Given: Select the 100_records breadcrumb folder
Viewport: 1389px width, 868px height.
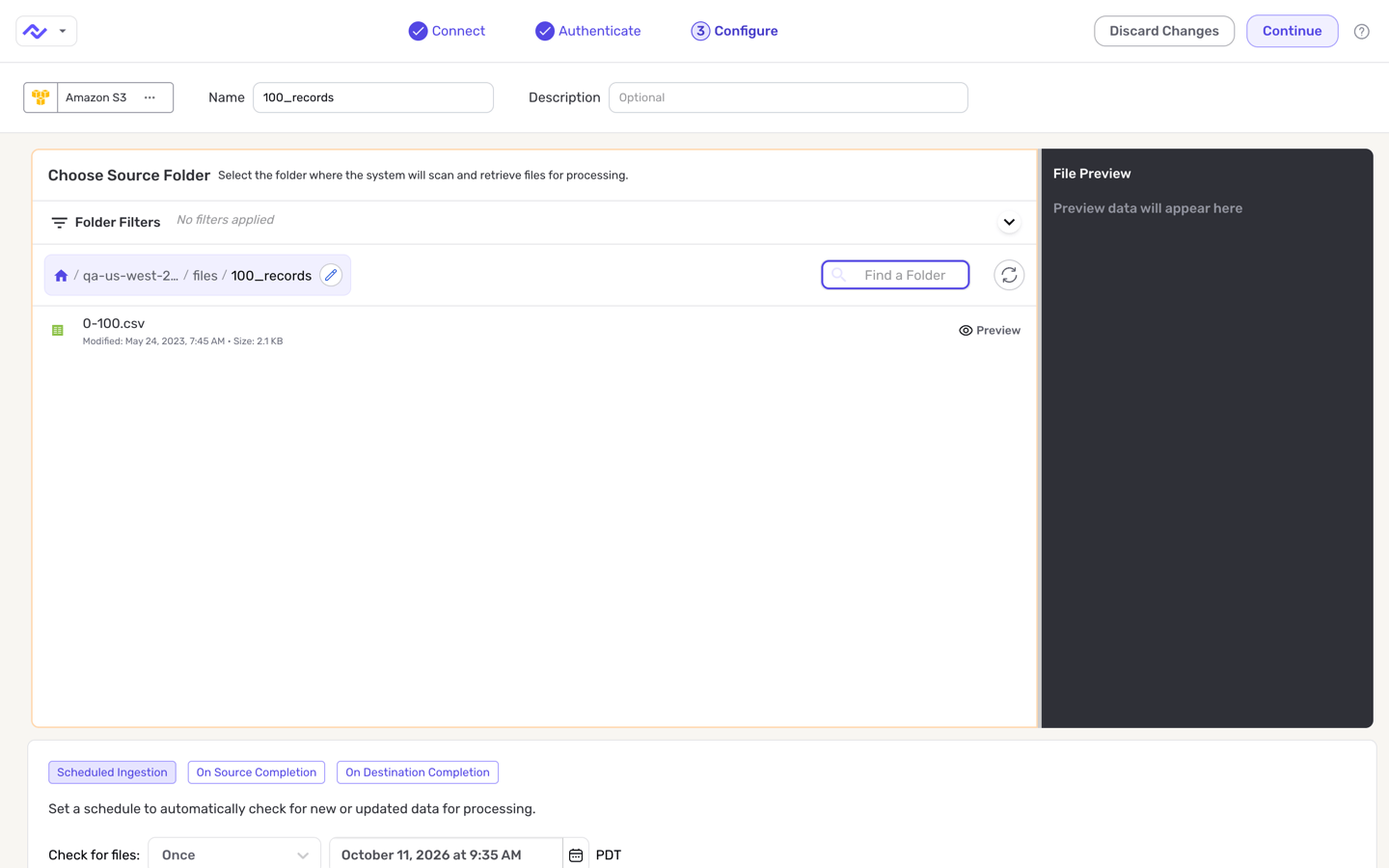Looking at the screenshot, I should (271, 276).
